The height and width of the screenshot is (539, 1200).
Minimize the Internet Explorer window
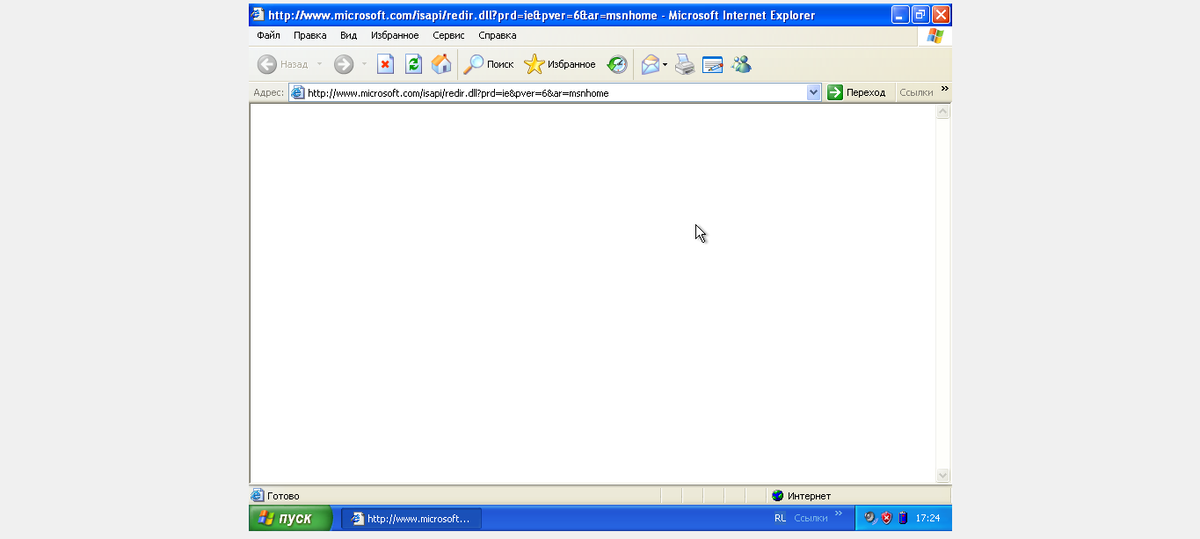(900, 15)
